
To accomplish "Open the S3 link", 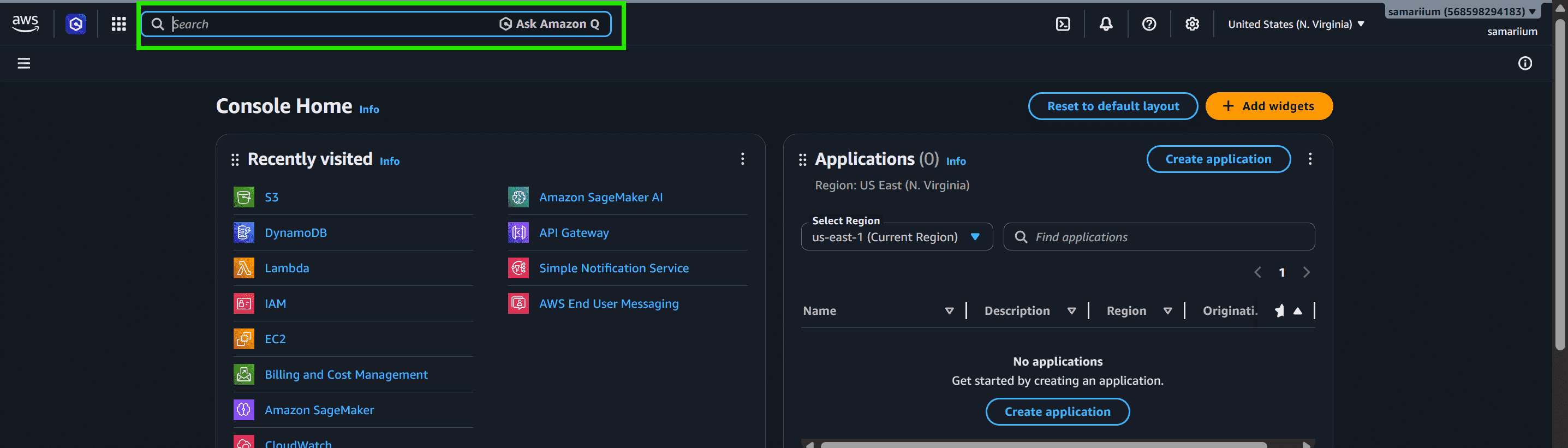I will pos(271,197).
